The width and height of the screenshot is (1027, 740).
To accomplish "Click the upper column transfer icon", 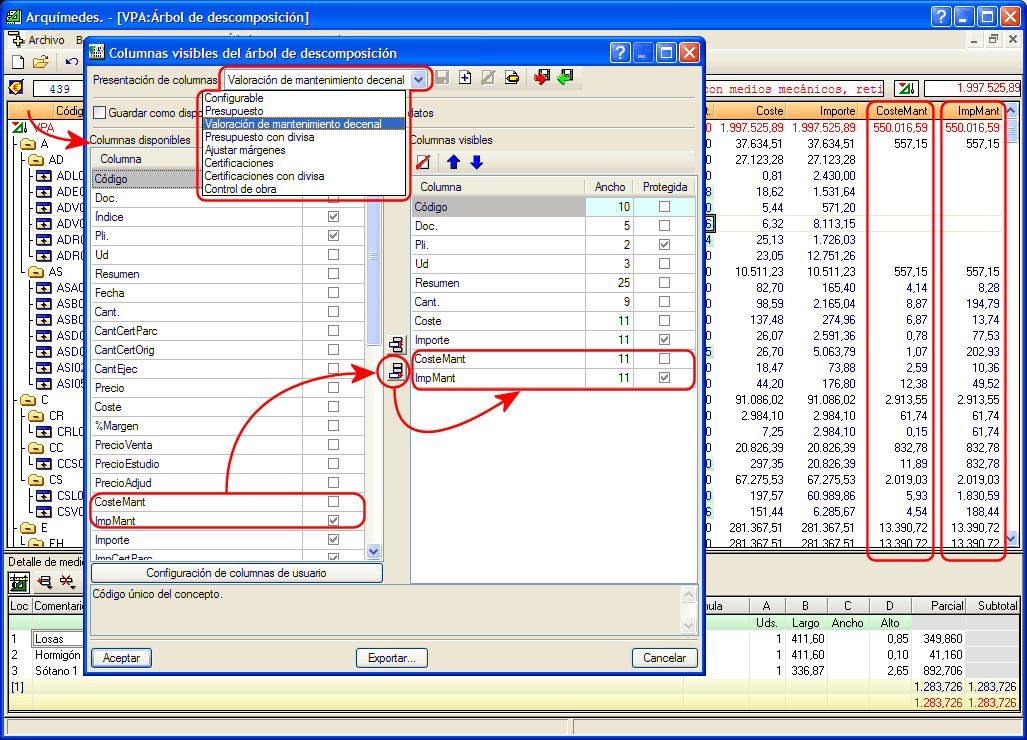I will (396, 344).
